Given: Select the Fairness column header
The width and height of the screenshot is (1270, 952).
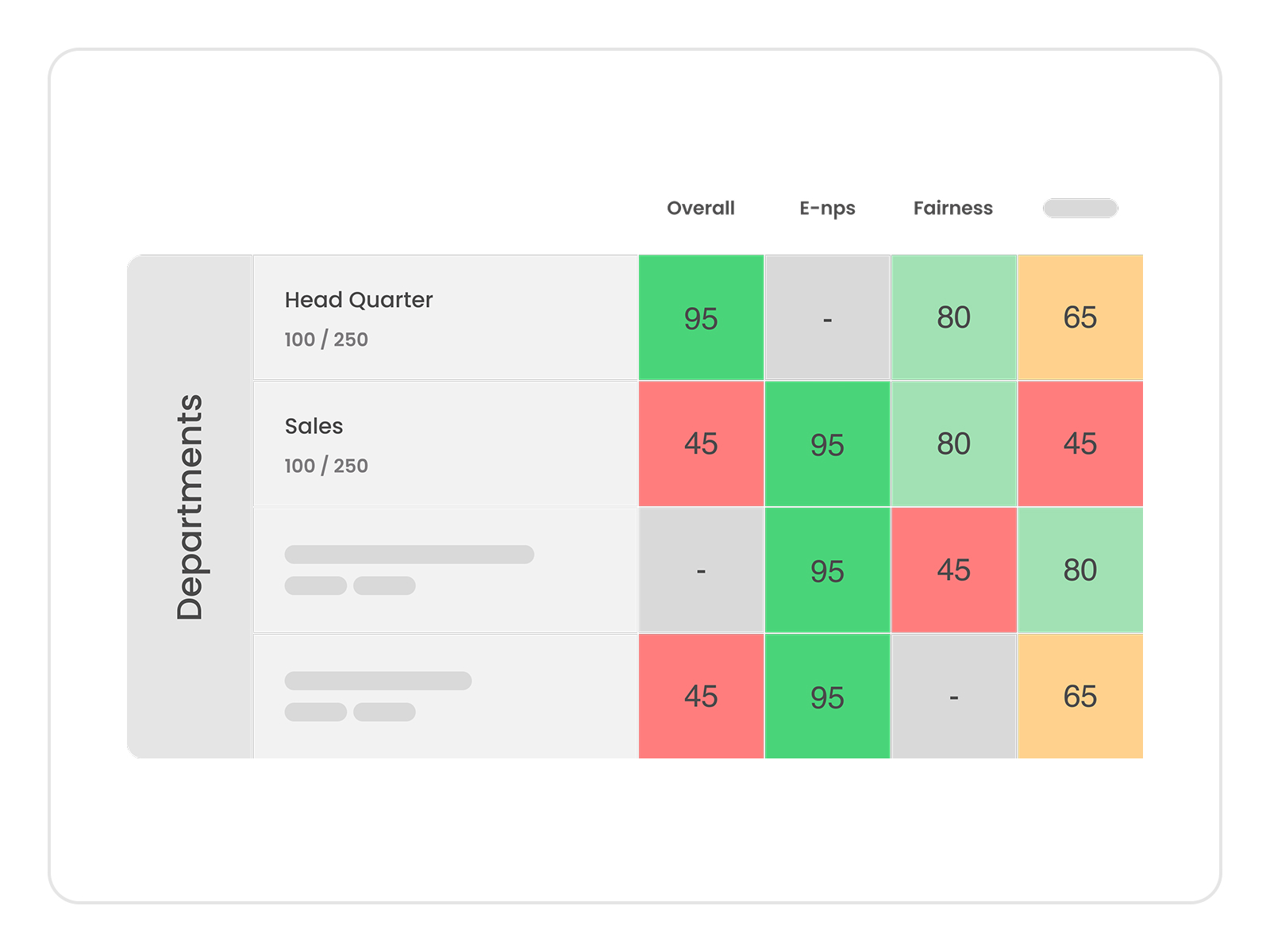Looking at the screenshot, I should tap(952, 208).
